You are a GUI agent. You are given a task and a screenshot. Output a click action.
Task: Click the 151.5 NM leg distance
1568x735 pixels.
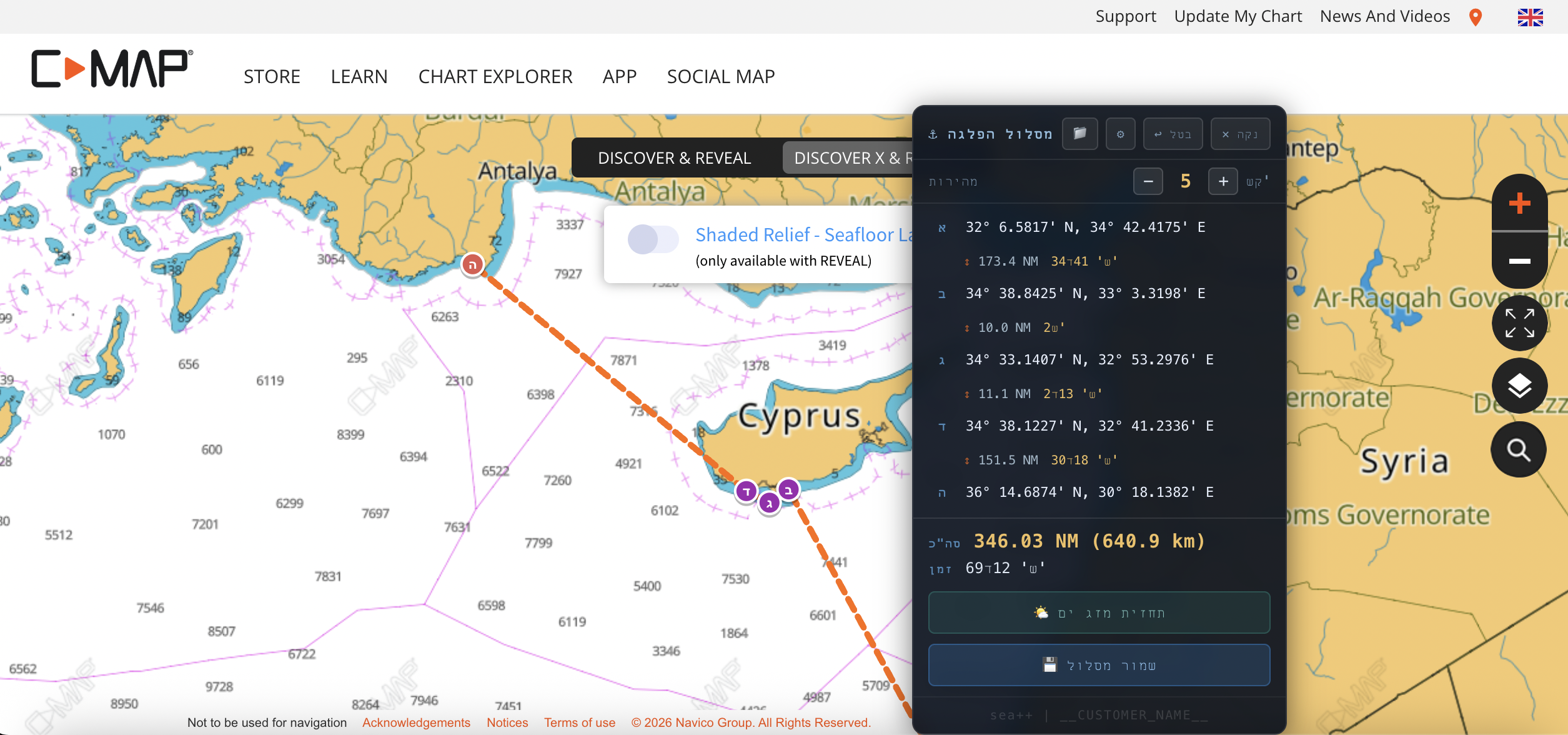pos(1008,460)
